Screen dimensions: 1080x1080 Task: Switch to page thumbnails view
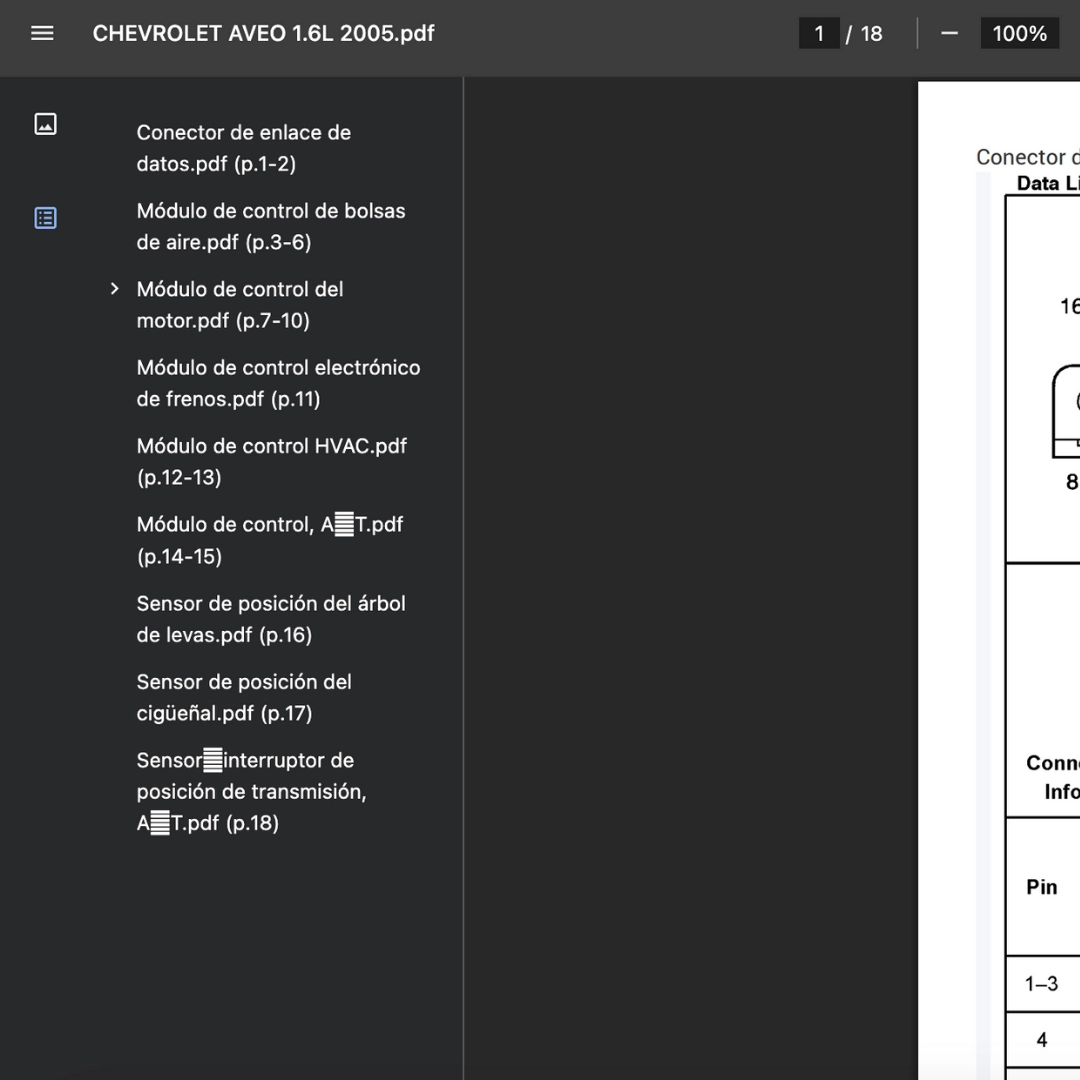(x=45, y=124)
